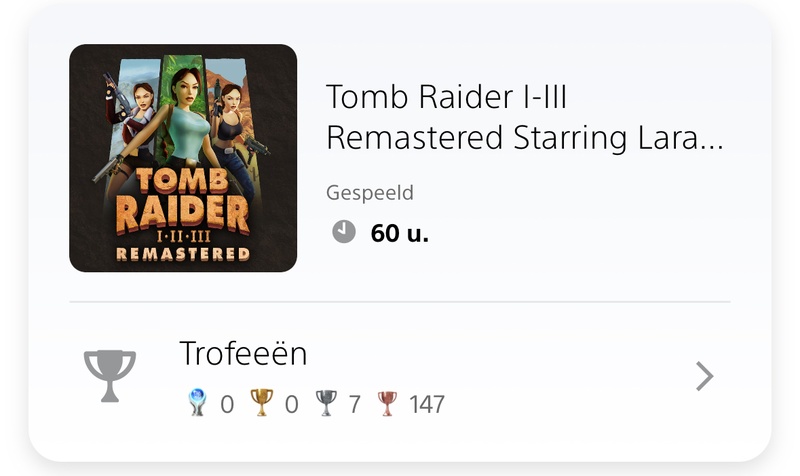This screenshot has width=800, height=476.
Task: Click the 60 u. playtime value
Action: 399,233
